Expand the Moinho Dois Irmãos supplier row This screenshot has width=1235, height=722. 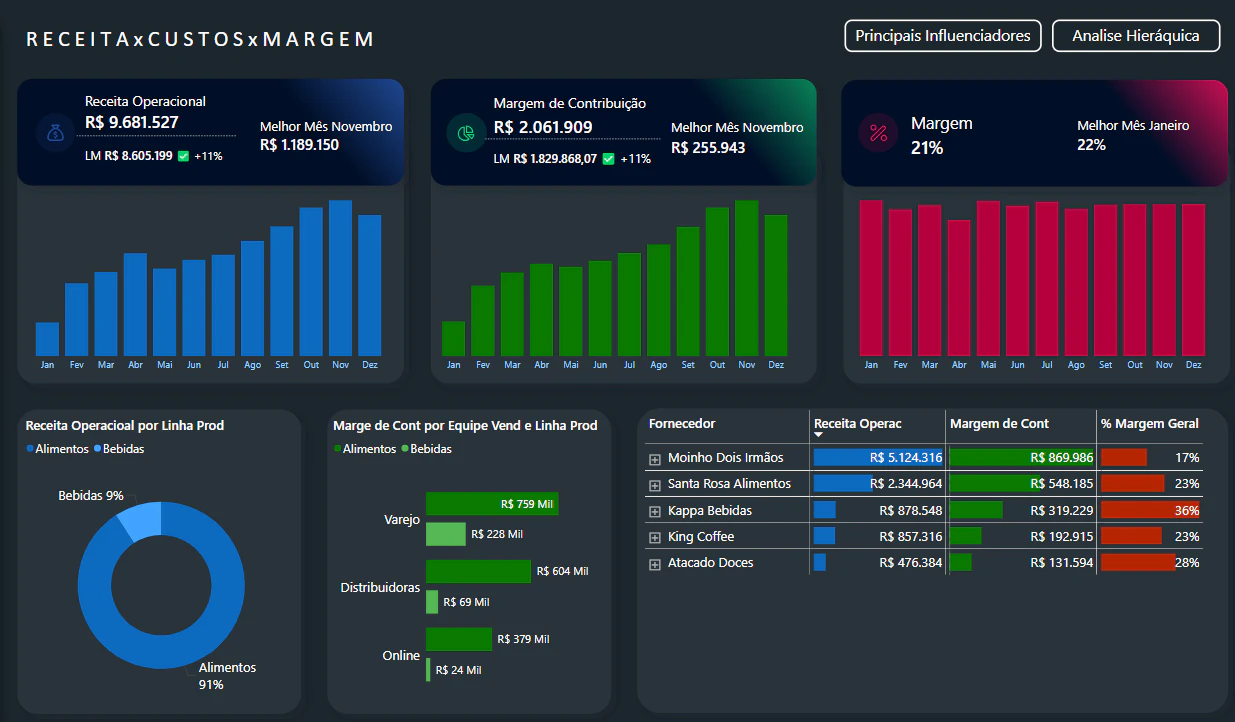[x=656, y=459]
